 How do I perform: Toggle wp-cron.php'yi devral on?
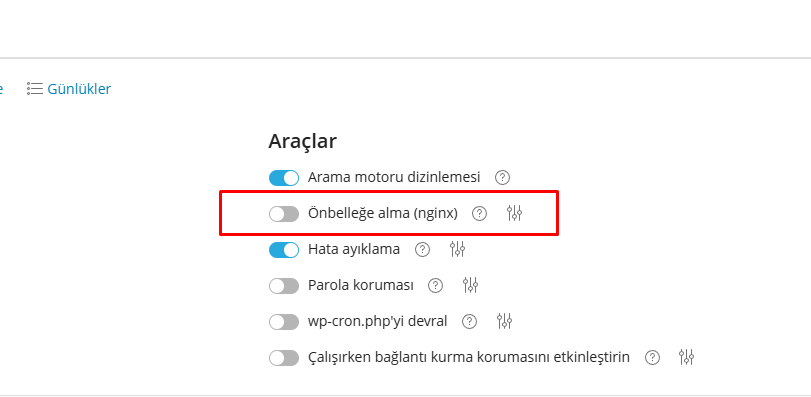click(x=284, y=322)
